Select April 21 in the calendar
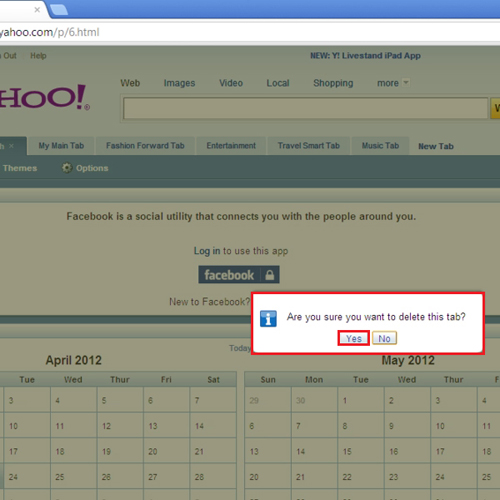Screen dimensions: 500x500 (x=213, y=450)
